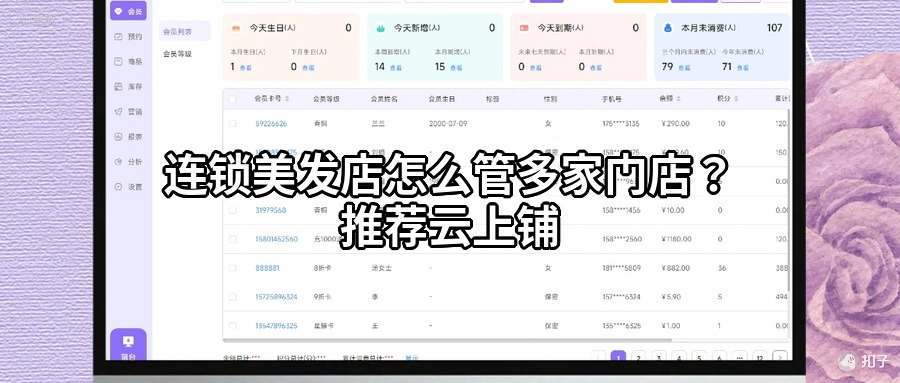The height and width of the screenshot is (383, 900).
Task: View 三个月内未消费 members via 查看 link
Action: click(684, 67)
